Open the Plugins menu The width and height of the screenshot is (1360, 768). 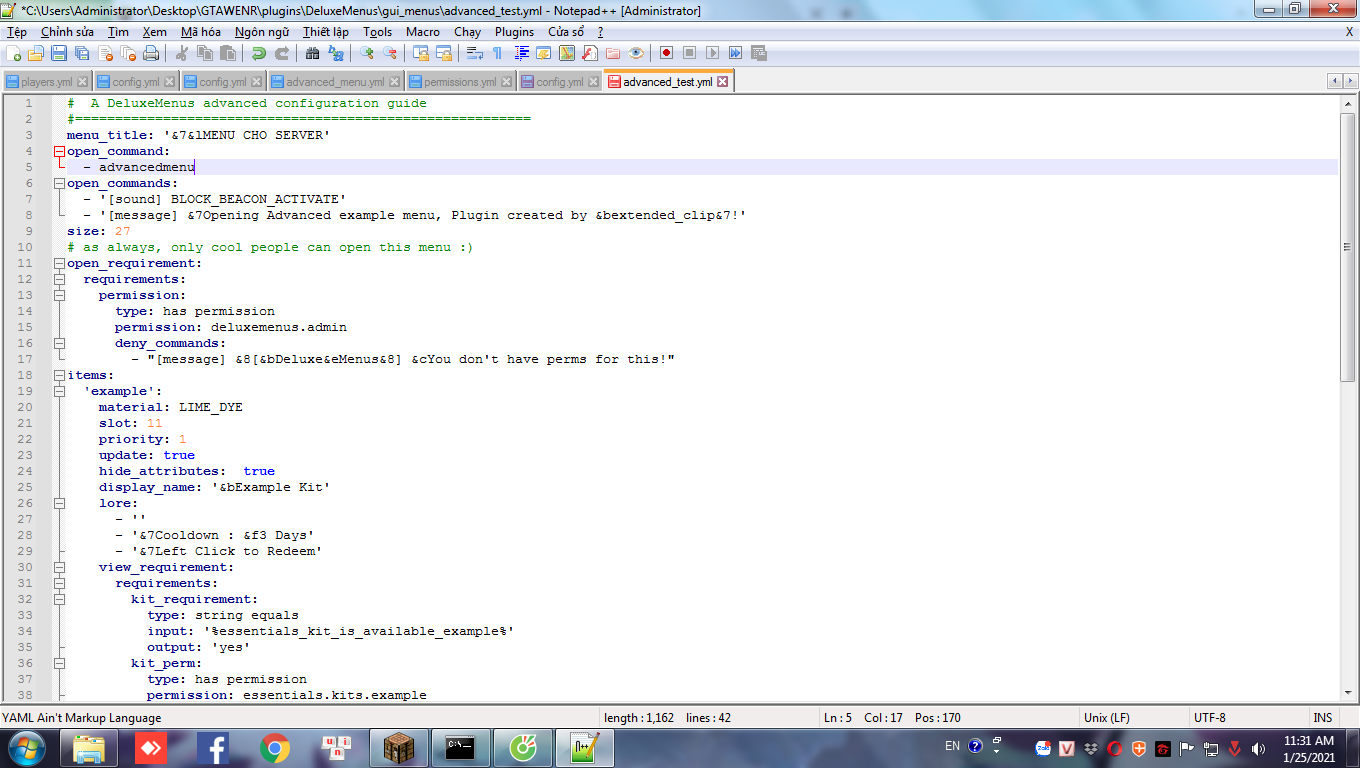514,32
